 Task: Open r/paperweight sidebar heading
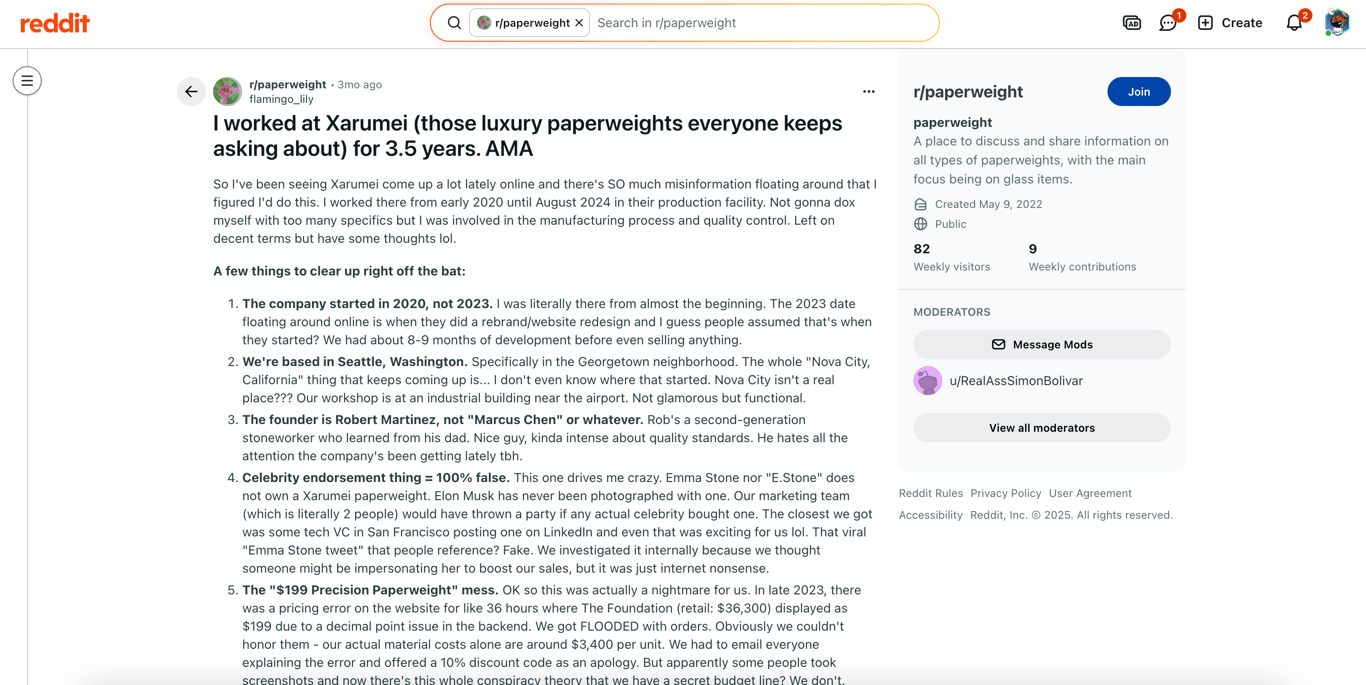click(968, 92)
